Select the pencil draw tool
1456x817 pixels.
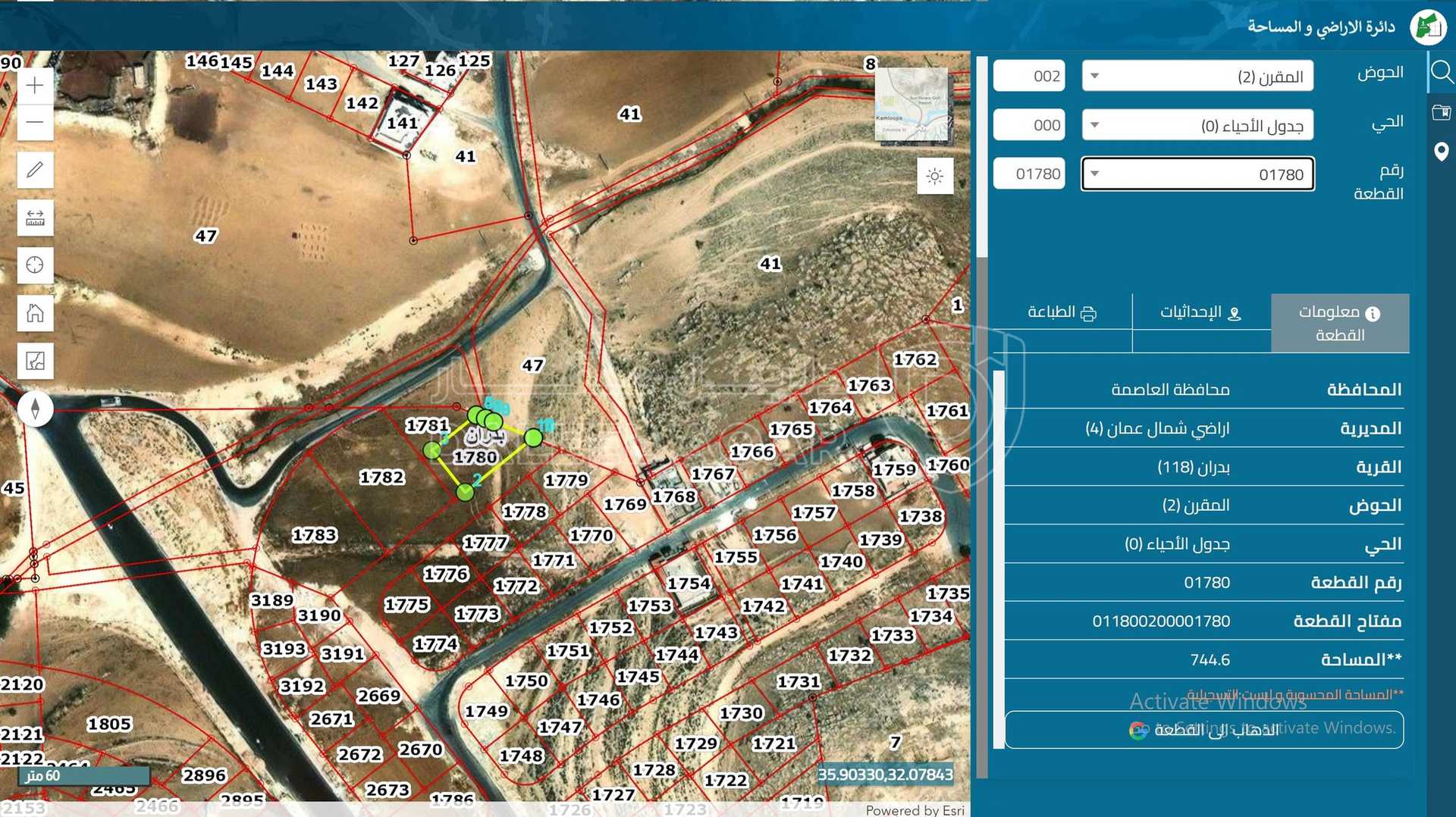(35, 170)
